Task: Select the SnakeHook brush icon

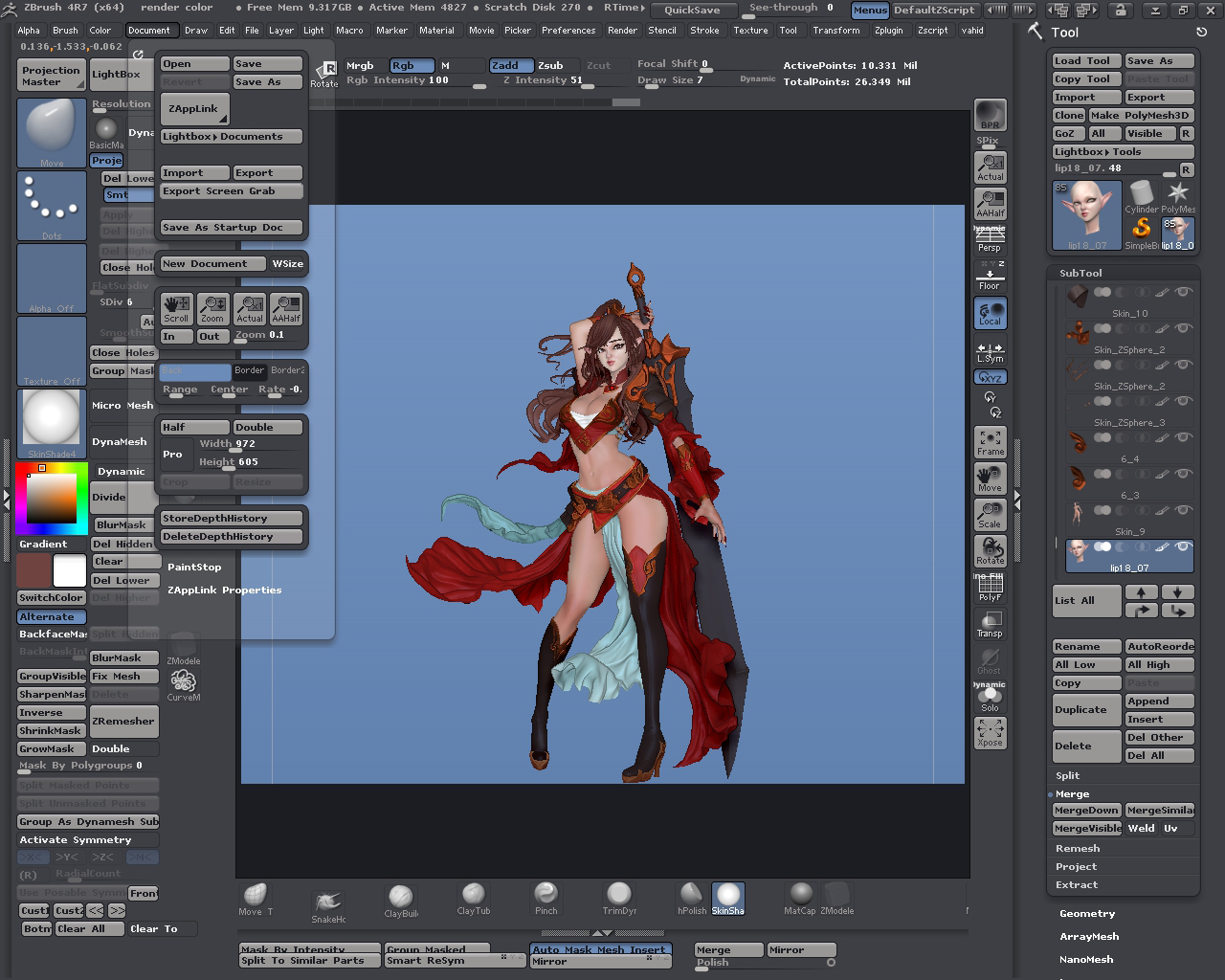Action: coord(328,904)
